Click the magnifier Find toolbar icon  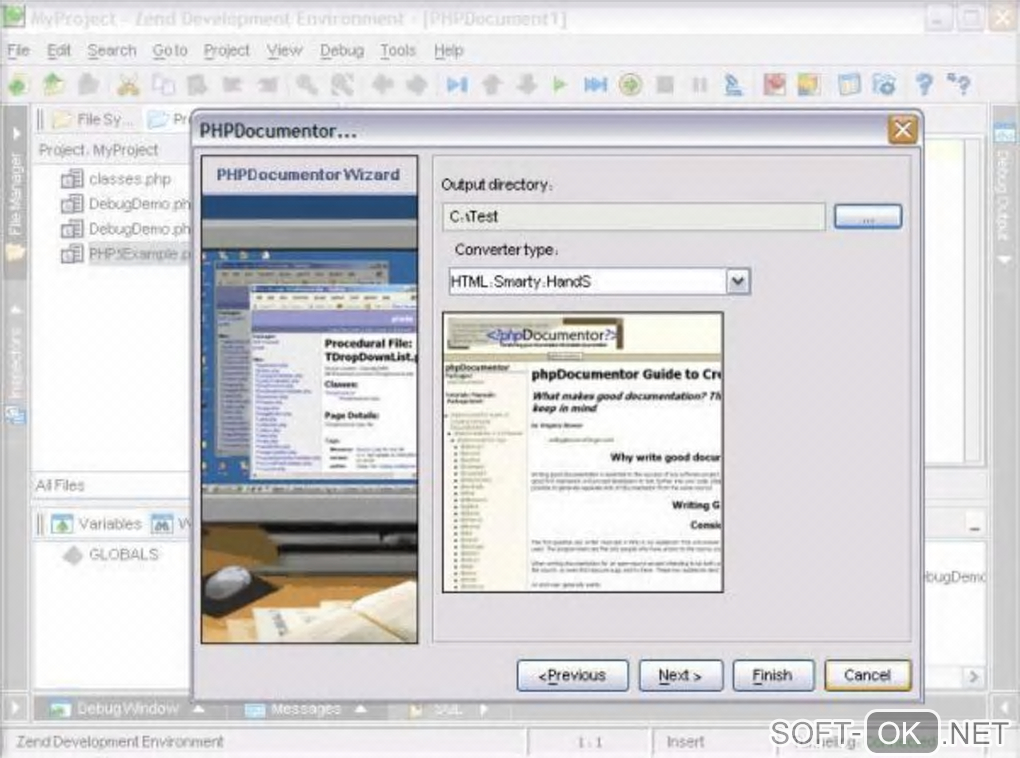tap(307, 85)
